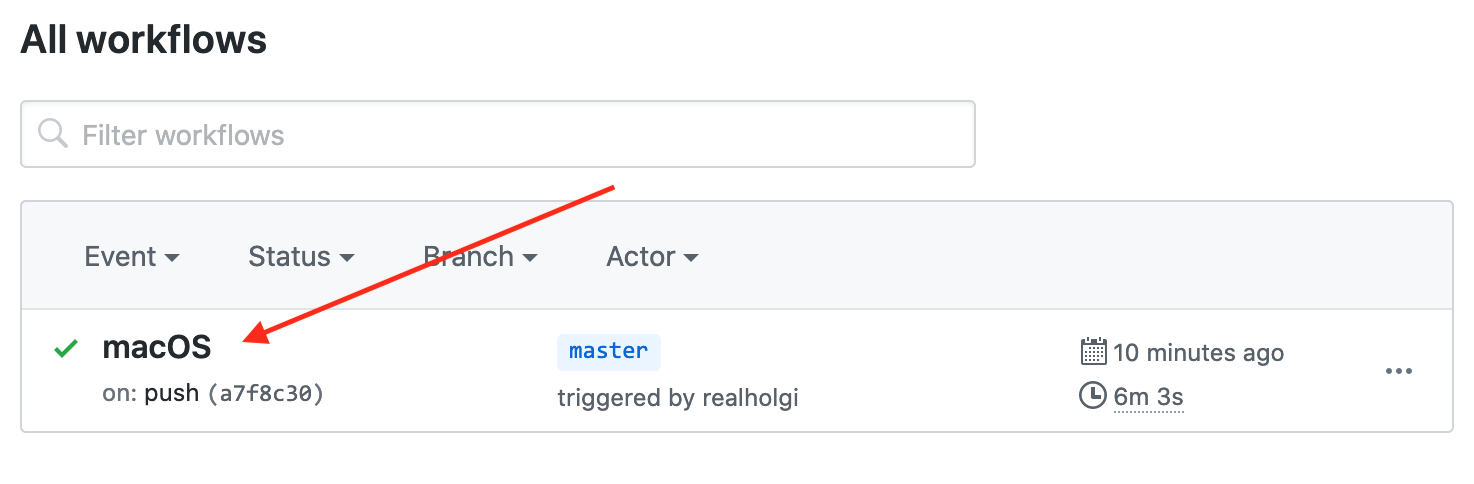Click the '10 minutes ago' timestamp
The width and height of the screenshot is (1474, 484).
1198,353
